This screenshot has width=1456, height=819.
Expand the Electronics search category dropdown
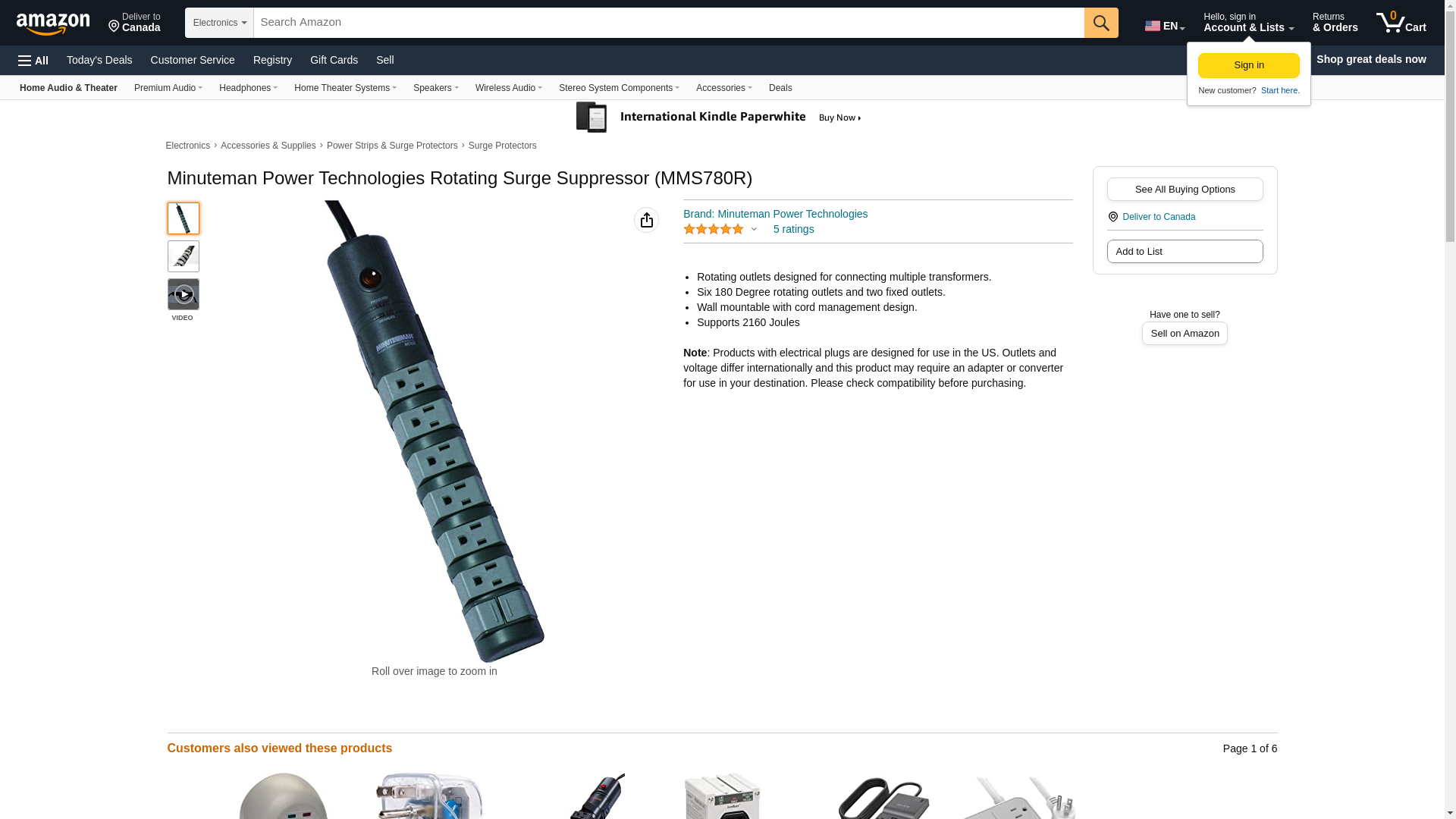pyautogui.click(x=219, y=23)
